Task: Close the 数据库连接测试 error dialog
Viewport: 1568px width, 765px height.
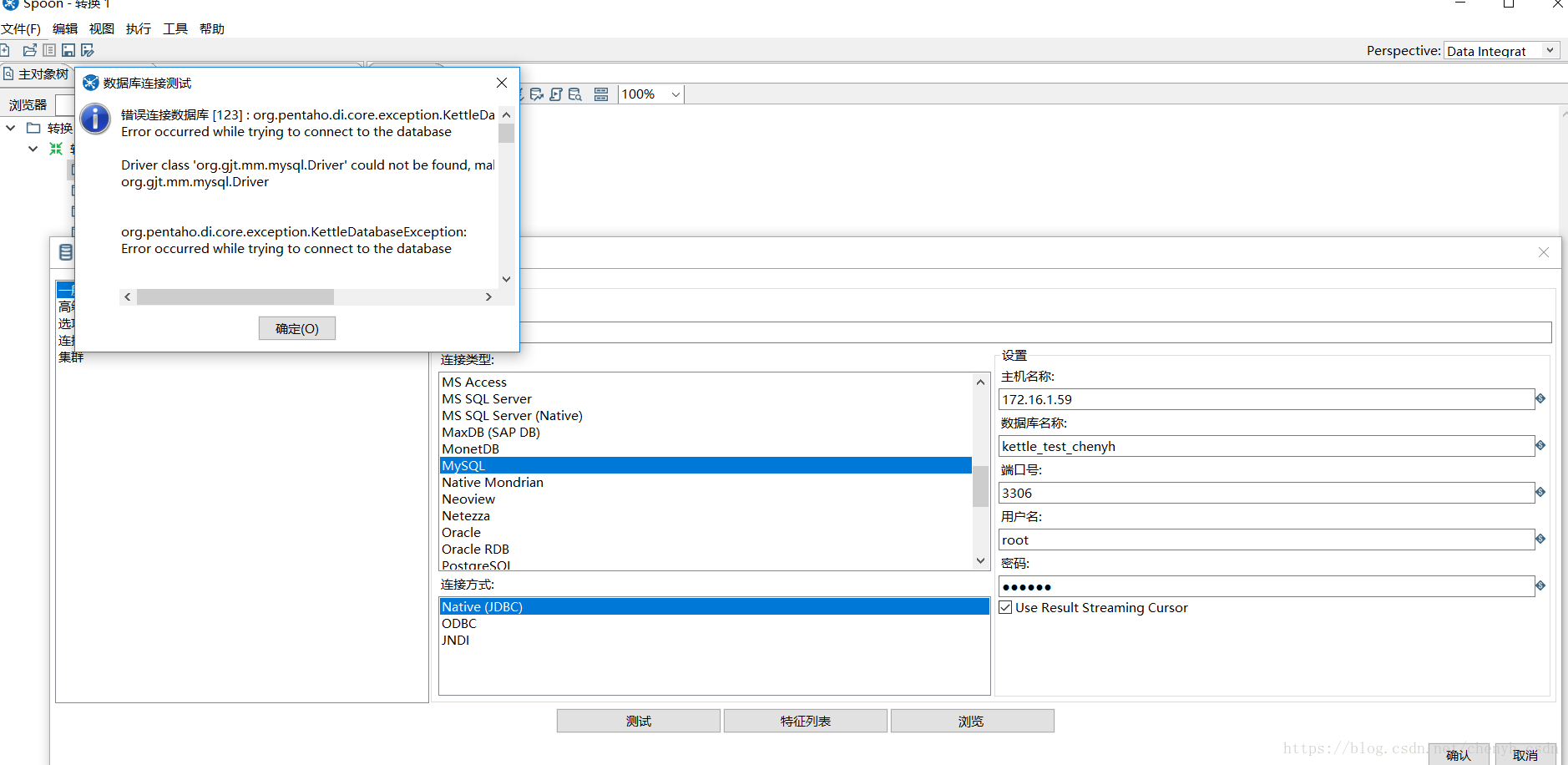Action: coord(502,83)
